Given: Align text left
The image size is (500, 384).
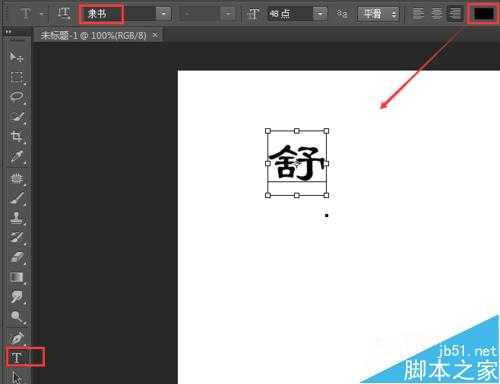Looking at the screenshot, I should (418, 14).
